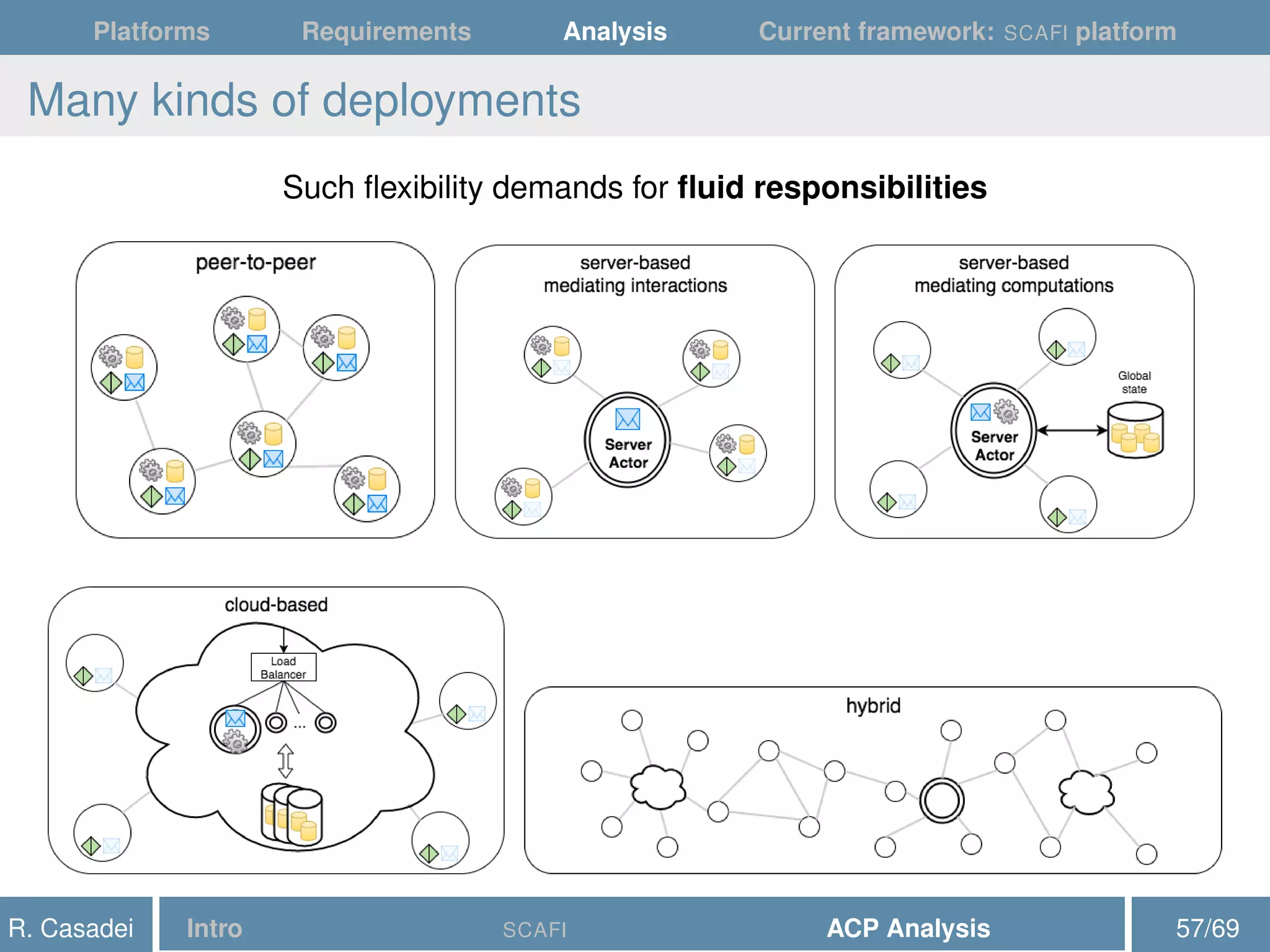Image resolution: width=1270 pixels, height=952 pixels.
Task: Click 'server-based mediating interactions' label
Action: [635, 274]
